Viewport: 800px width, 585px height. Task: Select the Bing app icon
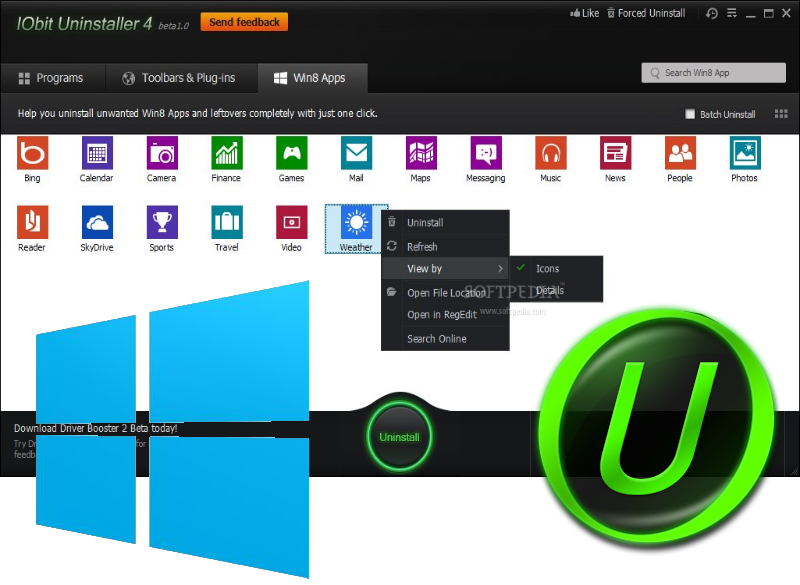pyautogui.click(x=33, y=154)
